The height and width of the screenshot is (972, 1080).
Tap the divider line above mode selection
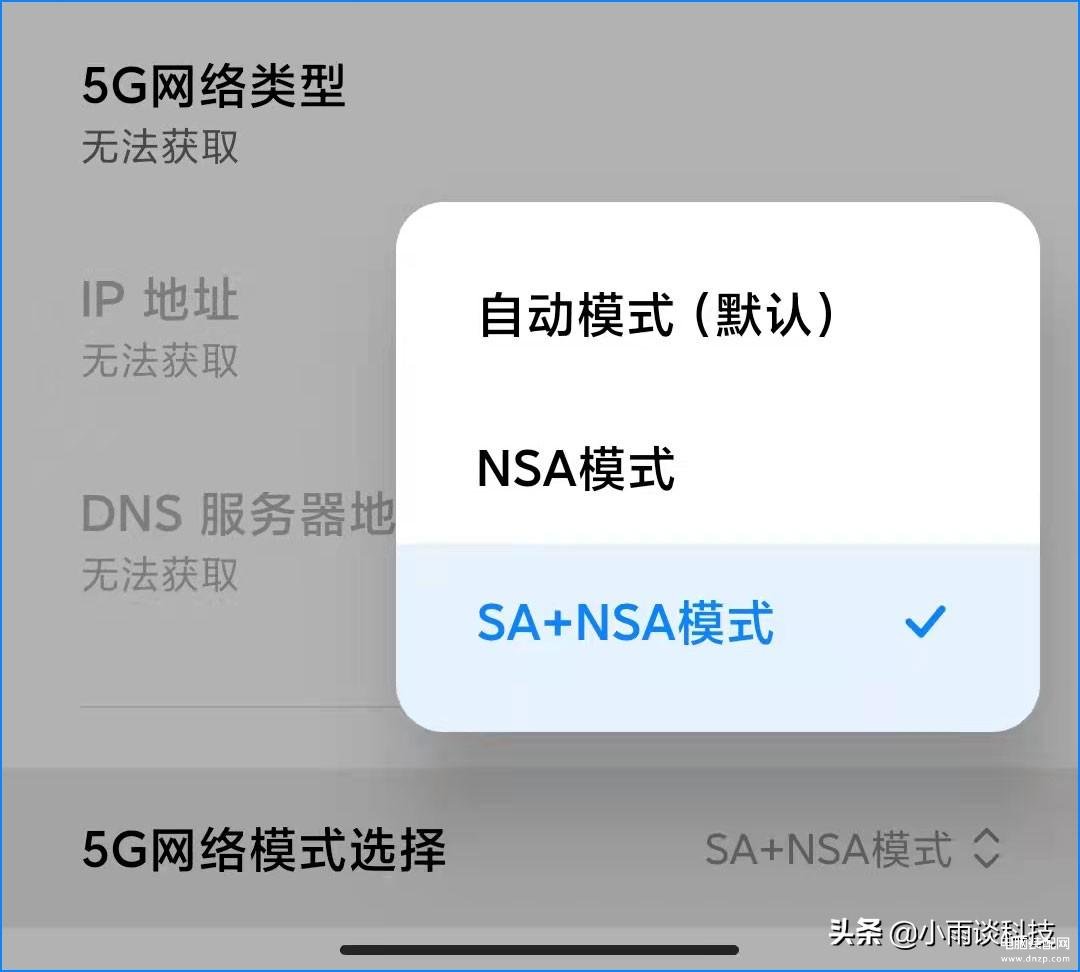point(238,707)
